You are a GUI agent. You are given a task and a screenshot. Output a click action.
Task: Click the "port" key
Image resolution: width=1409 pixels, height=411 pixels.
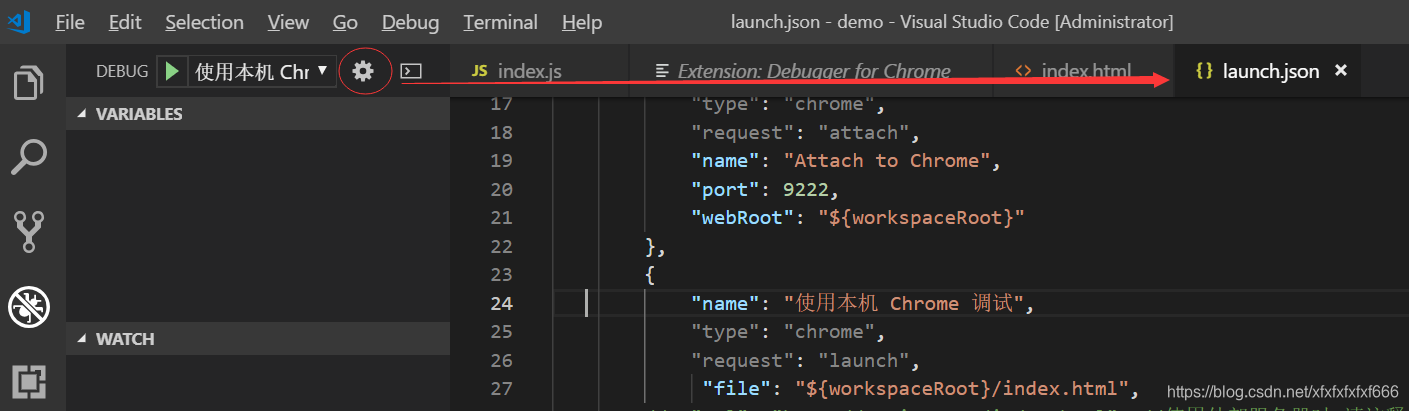click(x=727, y=189)
